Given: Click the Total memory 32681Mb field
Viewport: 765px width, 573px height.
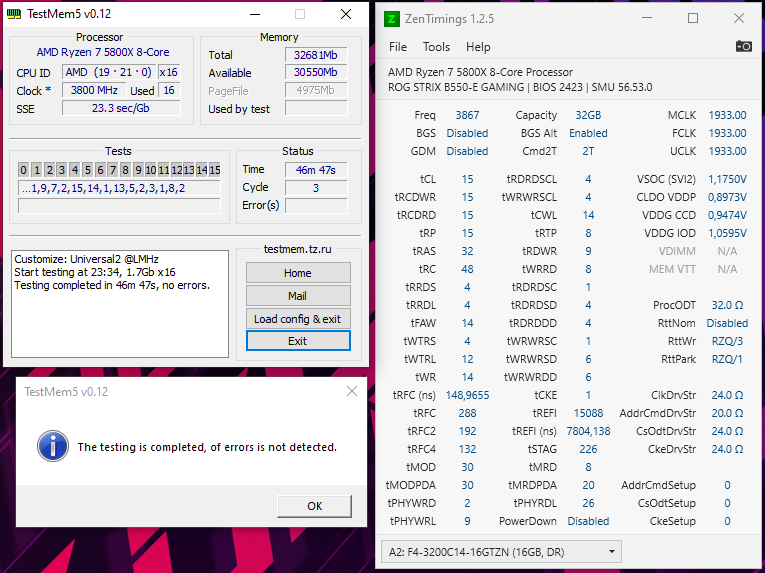Looking at the screenshot, I should 316,55.
